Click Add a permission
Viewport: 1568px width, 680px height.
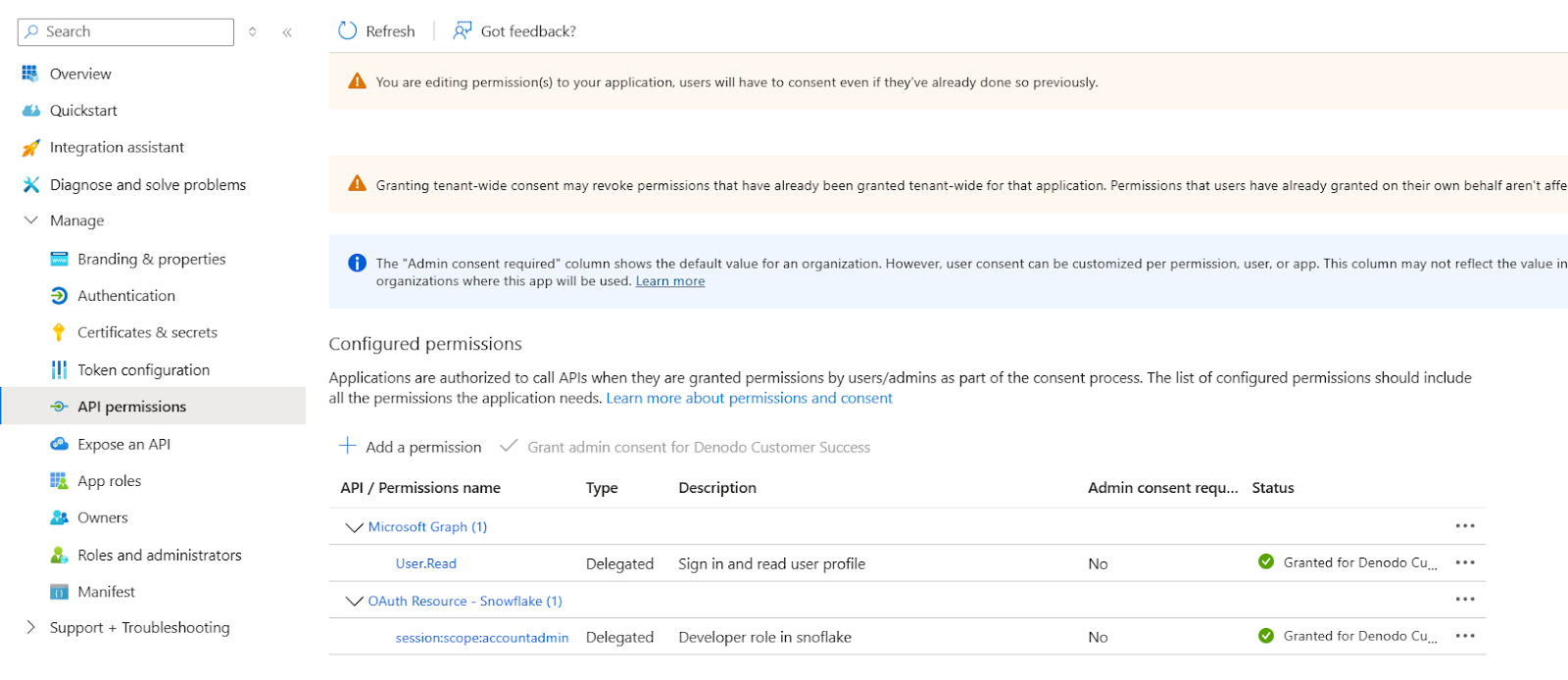click(410, 447)
